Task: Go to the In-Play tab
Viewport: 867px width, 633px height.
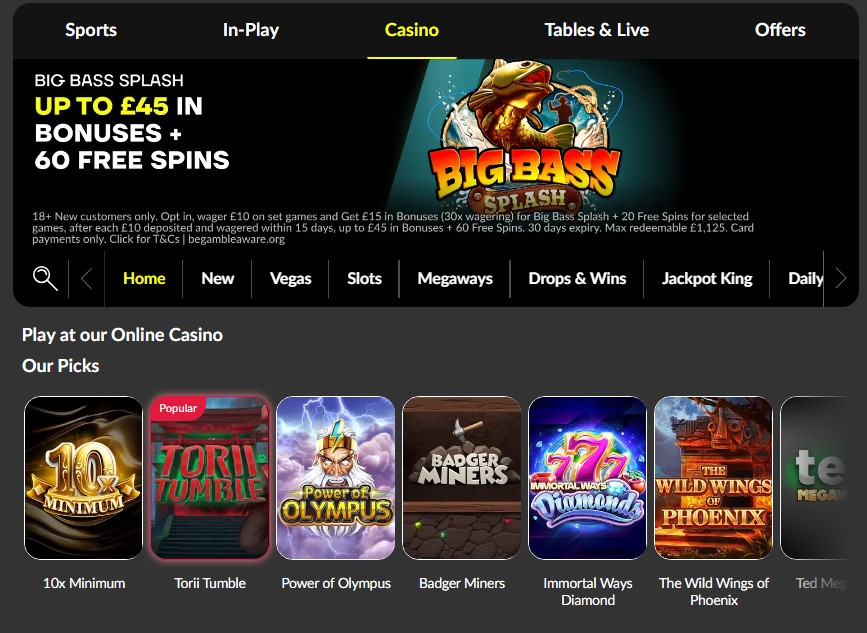Action: click(x=250, y=30)
